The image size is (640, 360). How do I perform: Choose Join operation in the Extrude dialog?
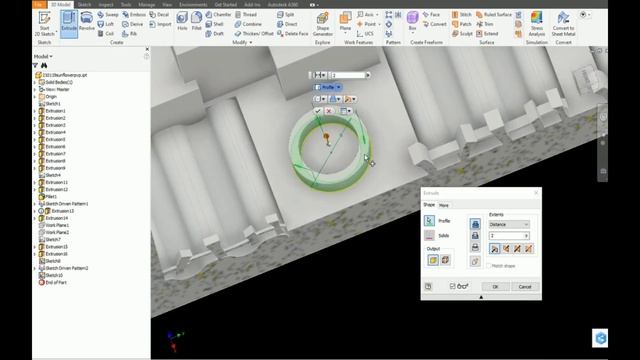[475, 224]
